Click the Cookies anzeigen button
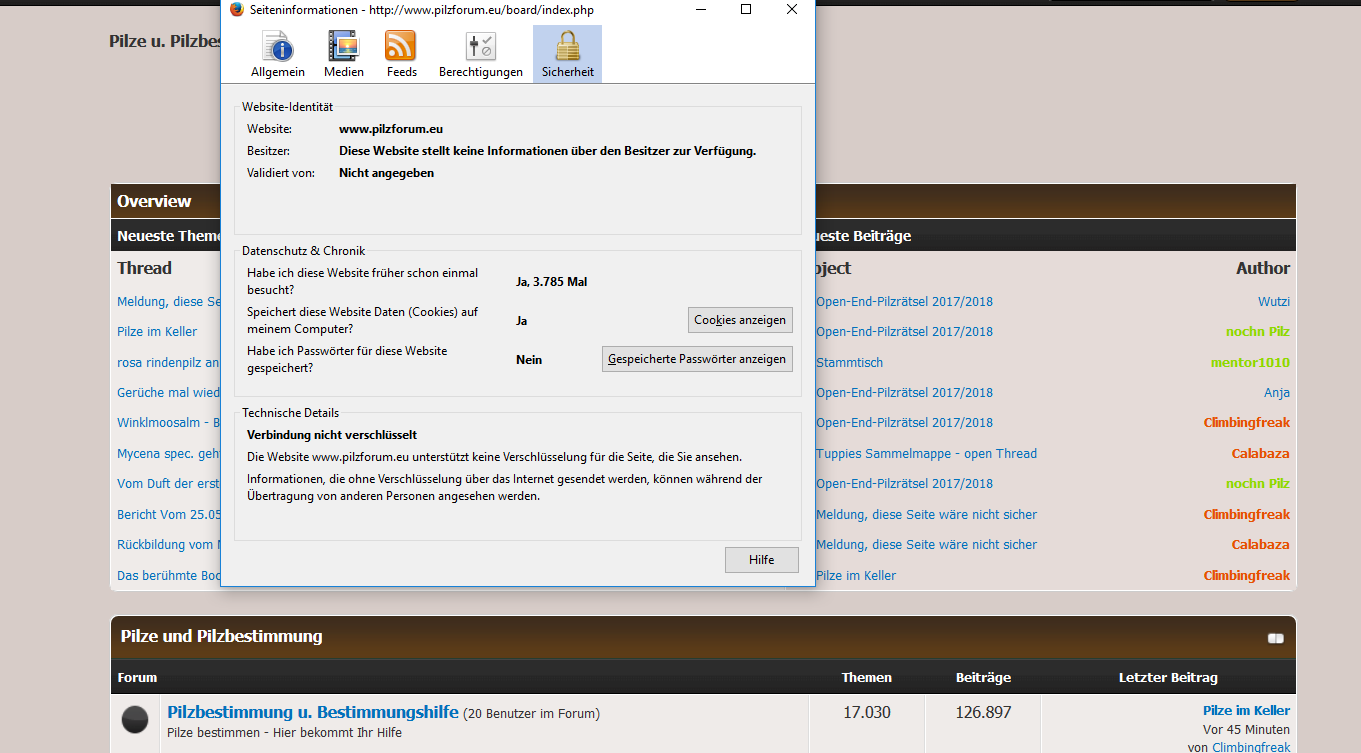 [740, 320]
